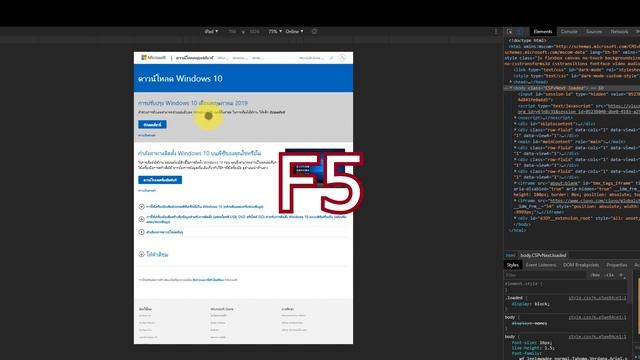Click the first body rule stylesheet source link
Viewport: 640px width, 360px height.
click(597, 317)
